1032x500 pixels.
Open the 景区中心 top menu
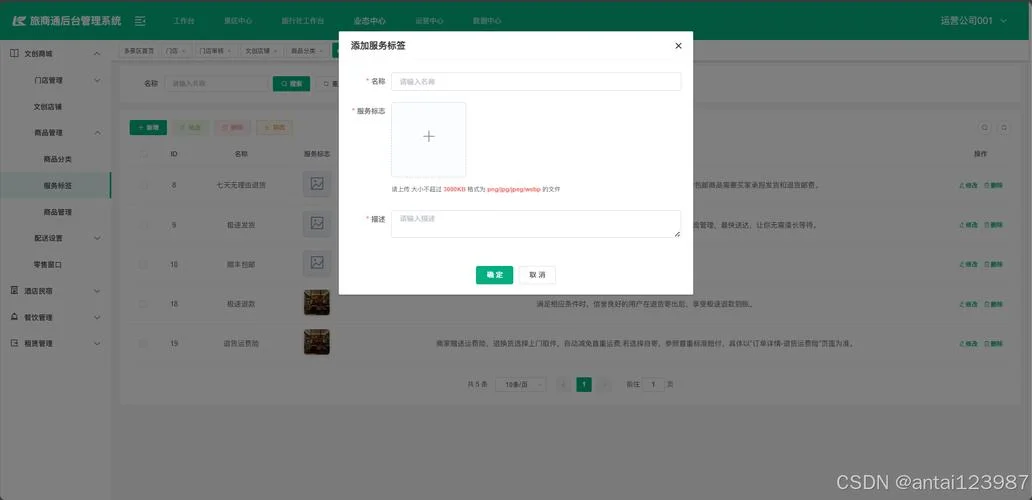click(238, 21)
